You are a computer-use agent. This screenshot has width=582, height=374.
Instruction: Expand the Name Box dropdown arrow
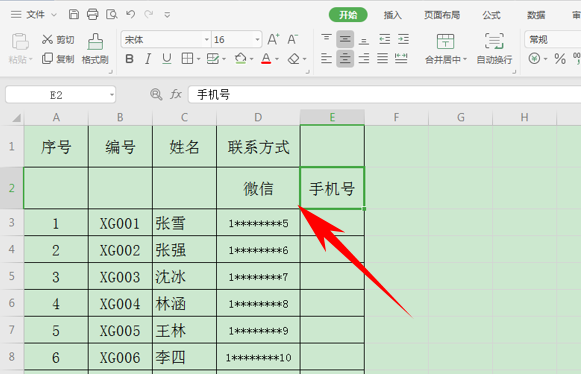(111, 95)
